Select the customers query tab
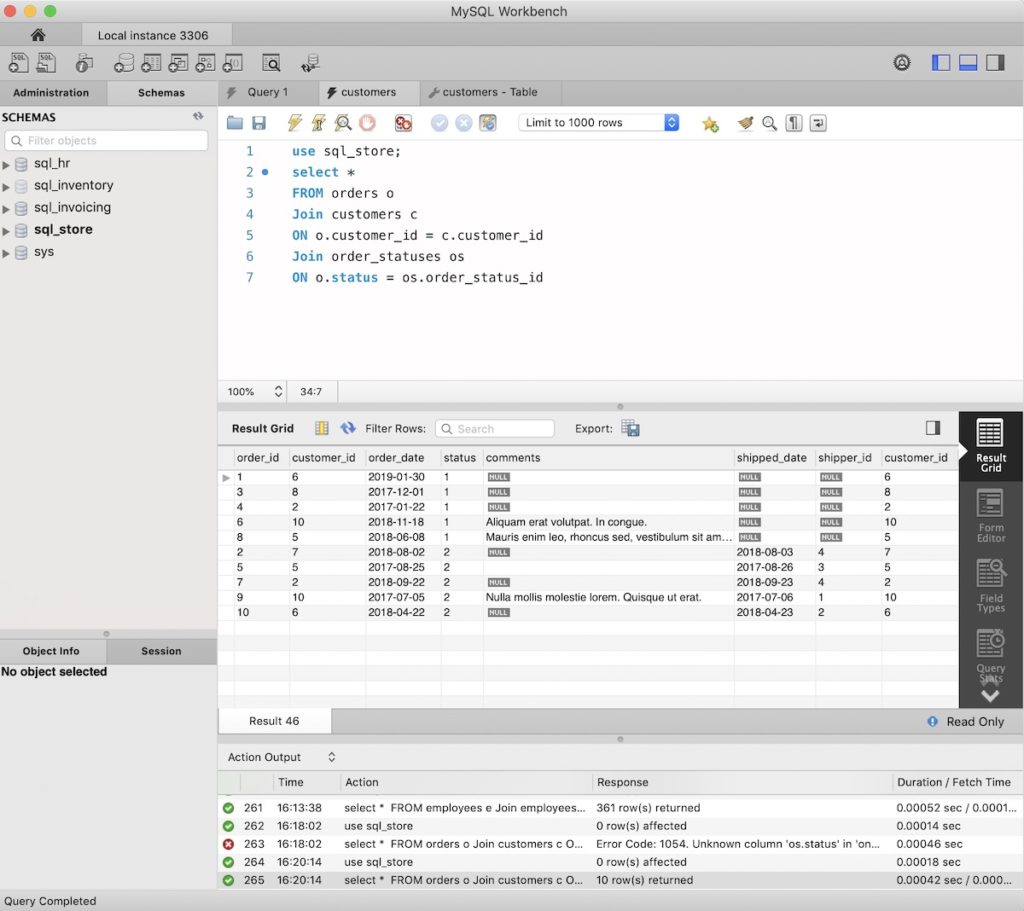This screenshot has height=911, width=1024. [x=368, y=93]
